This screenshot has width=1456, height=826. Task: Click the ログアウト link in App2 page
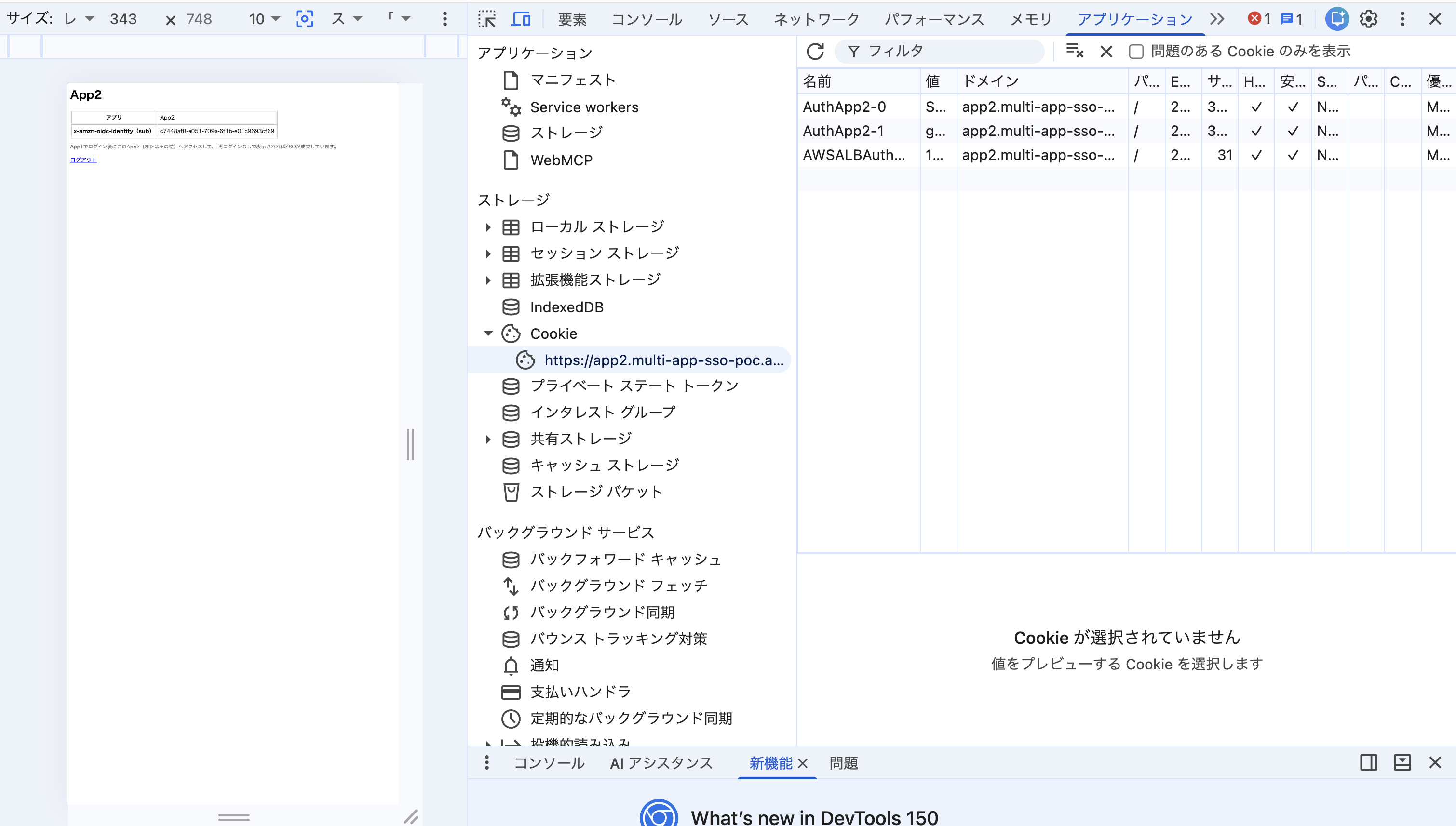pyautogui.click(x=83, y=160)
